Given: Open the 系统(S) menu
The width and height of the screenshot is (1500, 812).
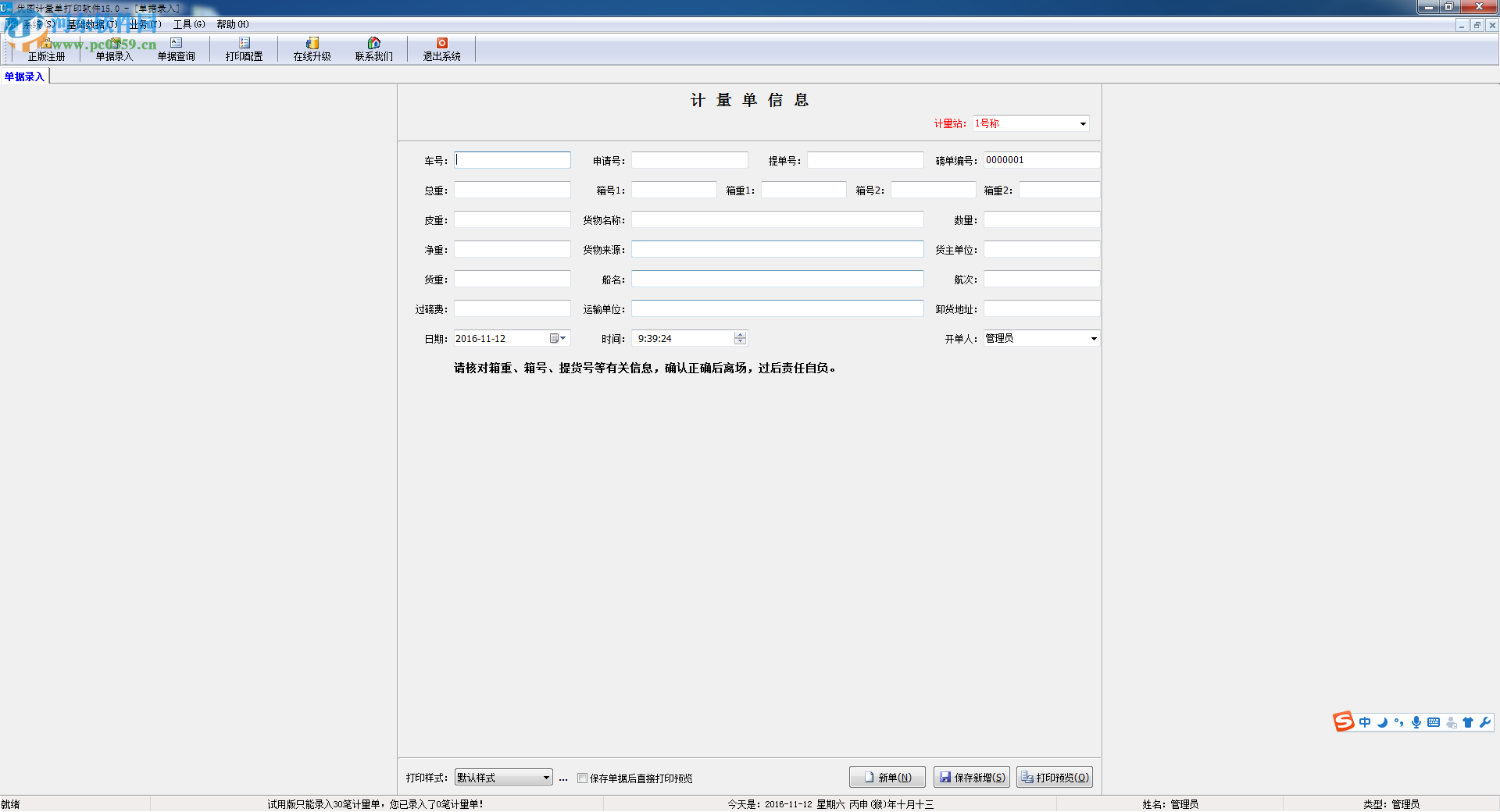Looking at the screenshot, I should click(x=38, y=24).
